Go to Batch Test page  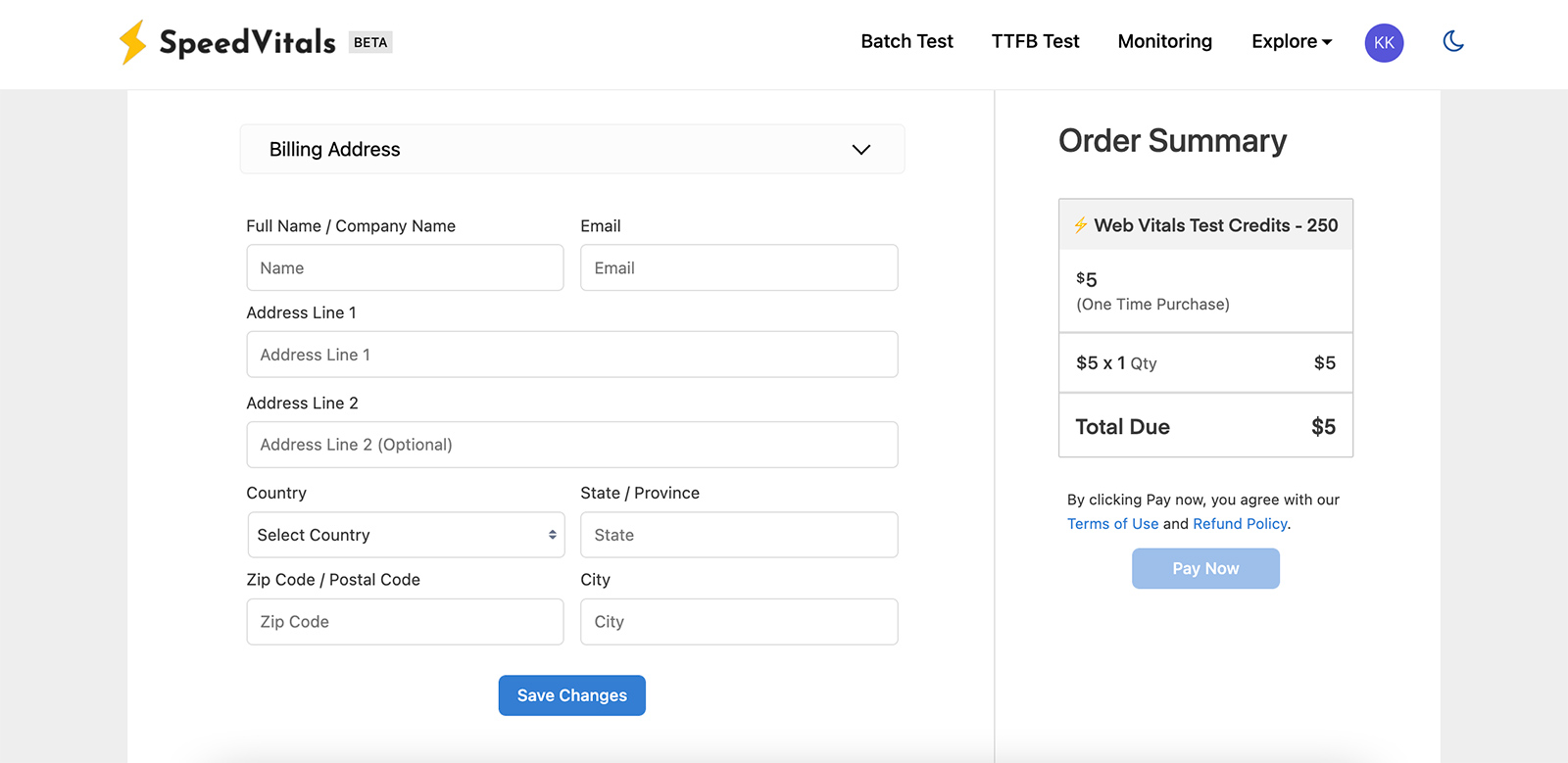906,41
